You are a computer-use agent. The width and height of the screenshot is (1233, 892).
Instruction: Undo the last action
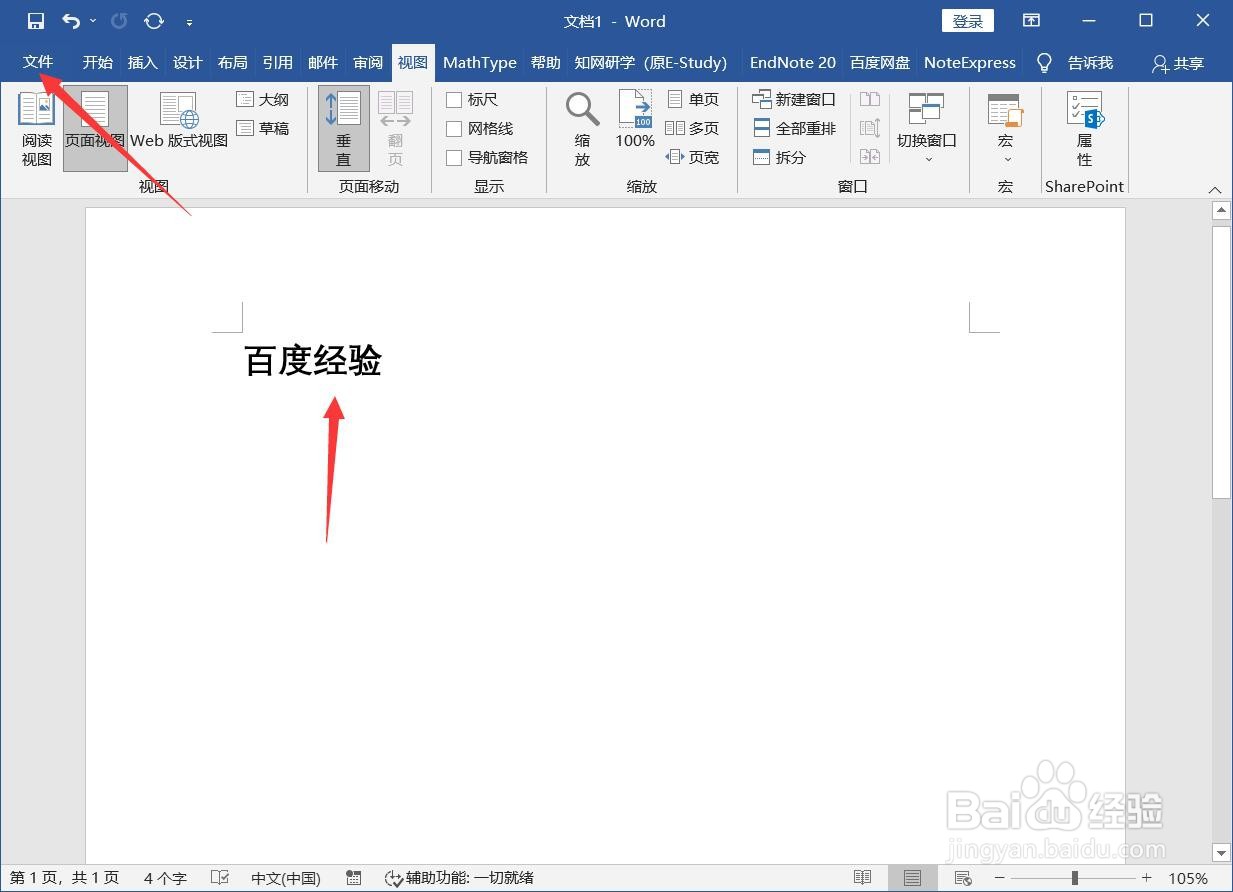70,21
